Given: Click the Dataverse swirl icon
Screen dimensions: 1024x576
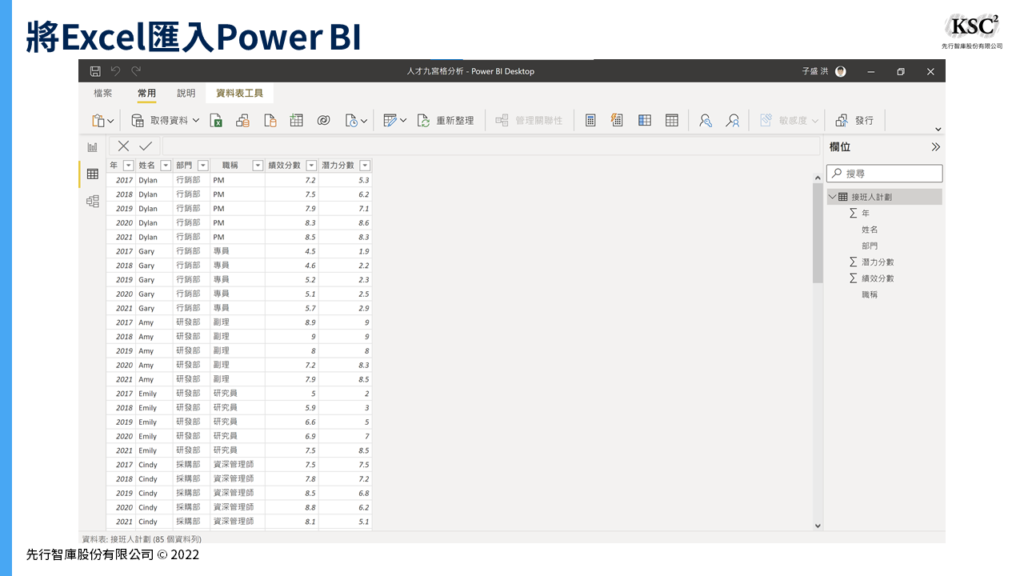Looking at the screenshot, I should [323, 120].
